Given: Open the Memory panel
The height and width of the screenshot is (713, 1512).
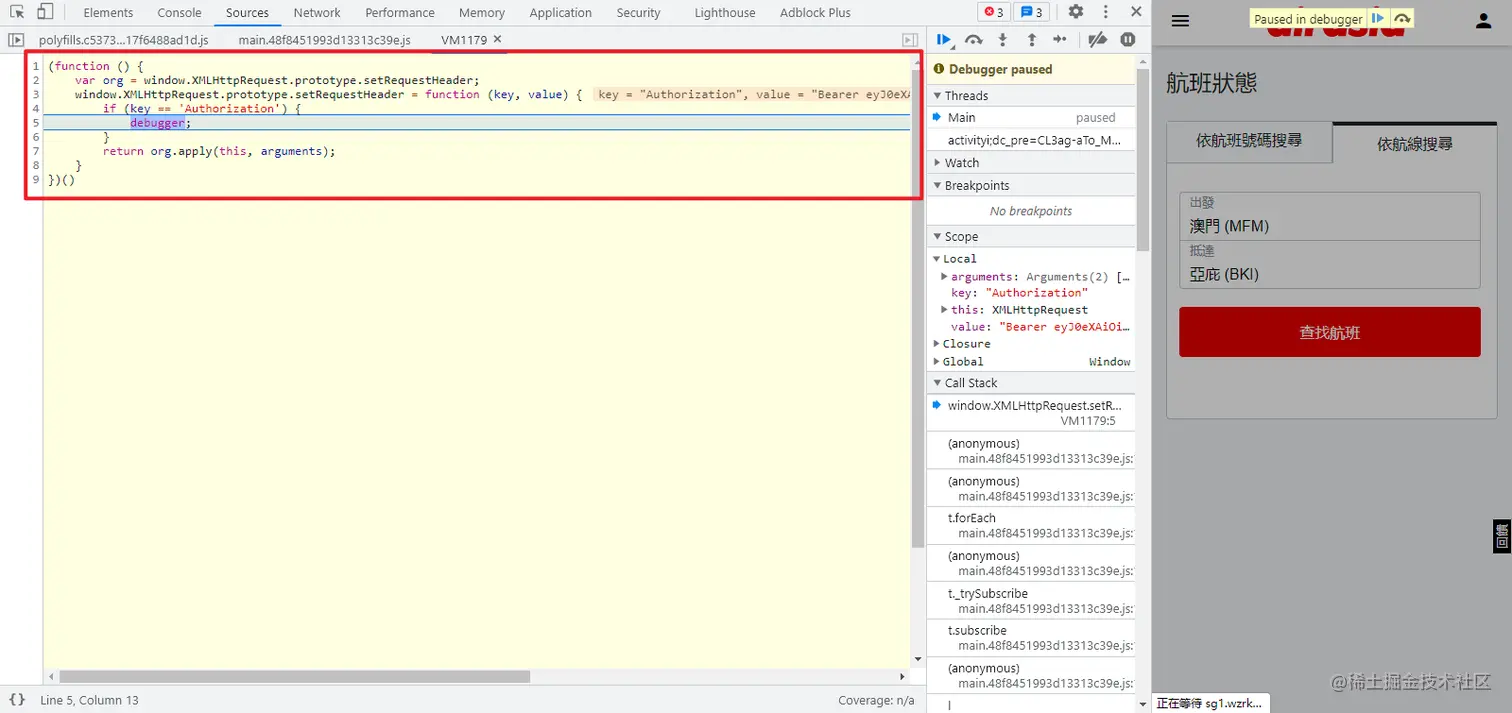Looking at the screenshot, I should (x=482, y=12).
